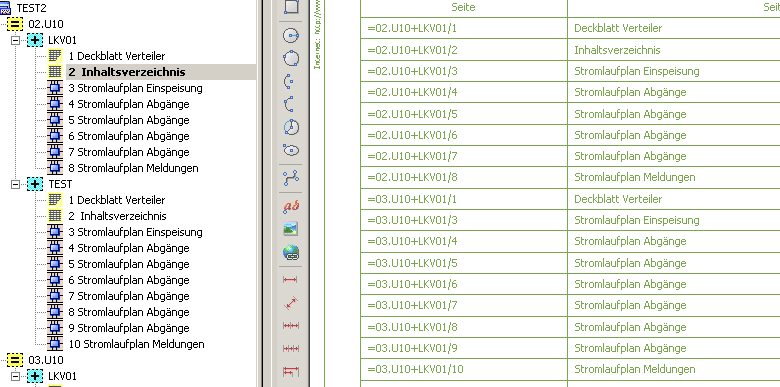Screen dimensions: 780x387
Task: Select the linear dimension tool
Action: point(291,280)
